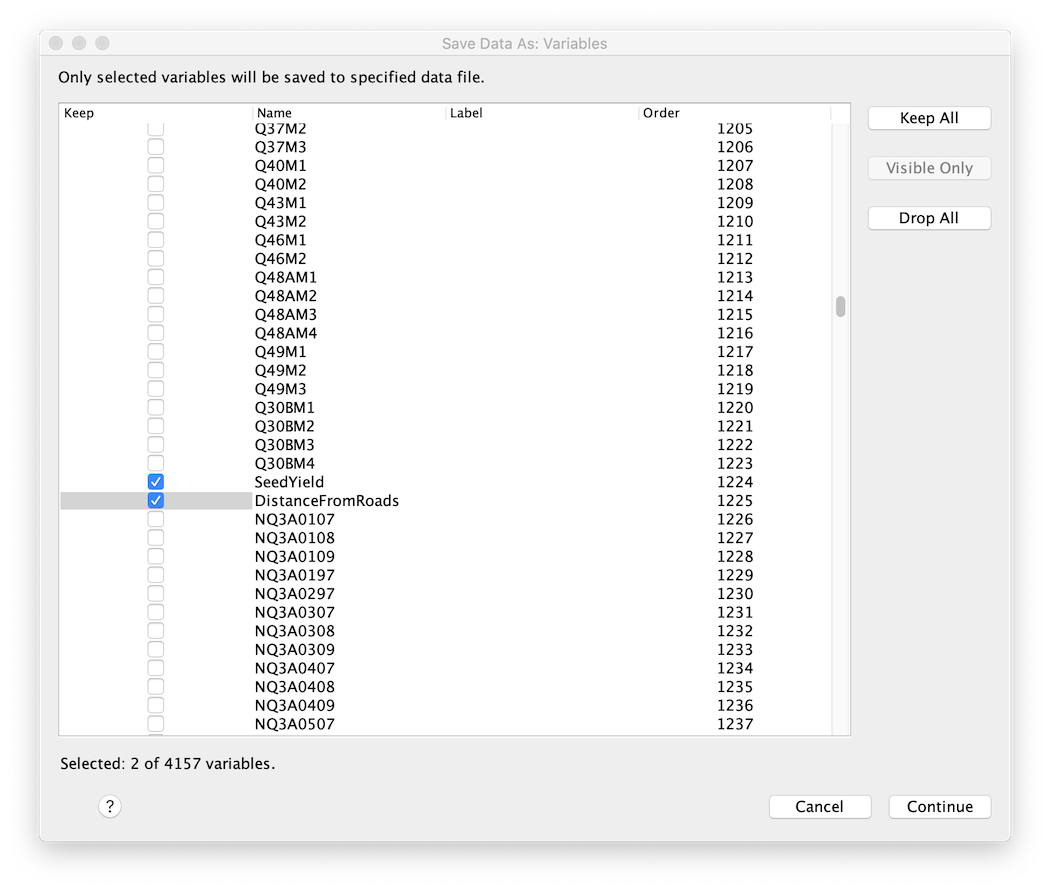
Task: Select the NQ3A0408 variable name
Action: [295, 687]
